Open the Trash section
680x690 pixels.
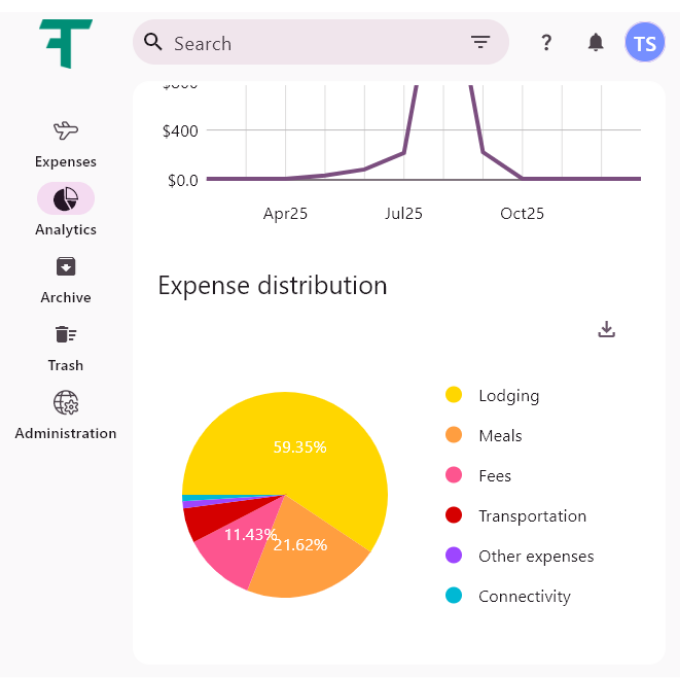[x=66, y=335]
